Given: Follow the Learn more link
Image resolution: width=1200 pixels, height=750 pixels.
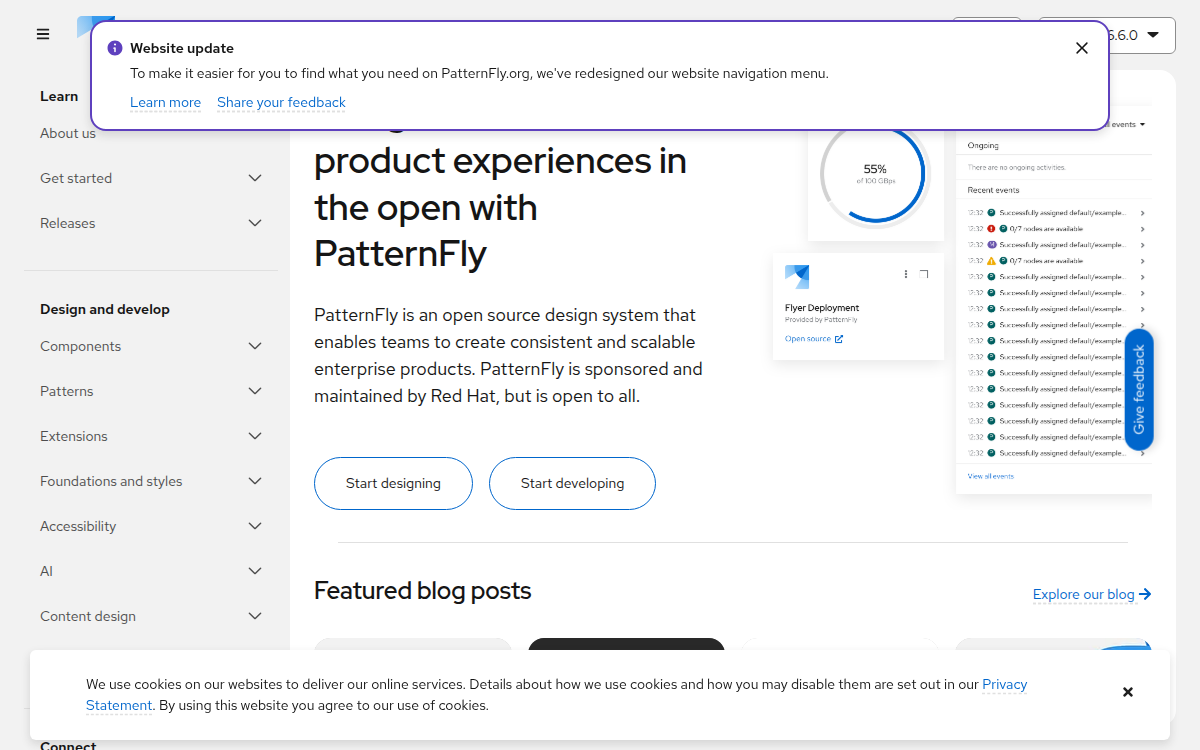Looking at the screenshot, I should coord(165,102).
